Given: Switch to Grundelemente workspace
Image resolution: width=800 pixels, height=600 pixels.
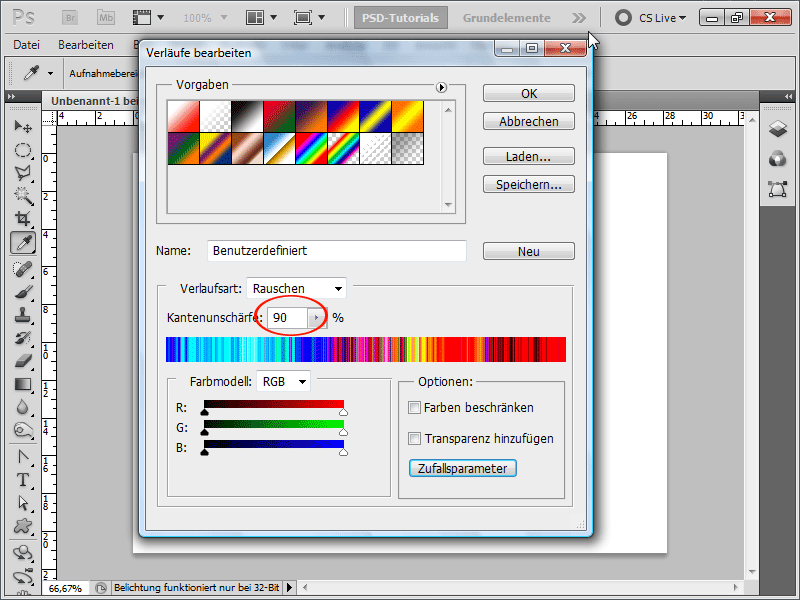Looking at the screenshot, I should pyautogui.click(x=507, y=18).
